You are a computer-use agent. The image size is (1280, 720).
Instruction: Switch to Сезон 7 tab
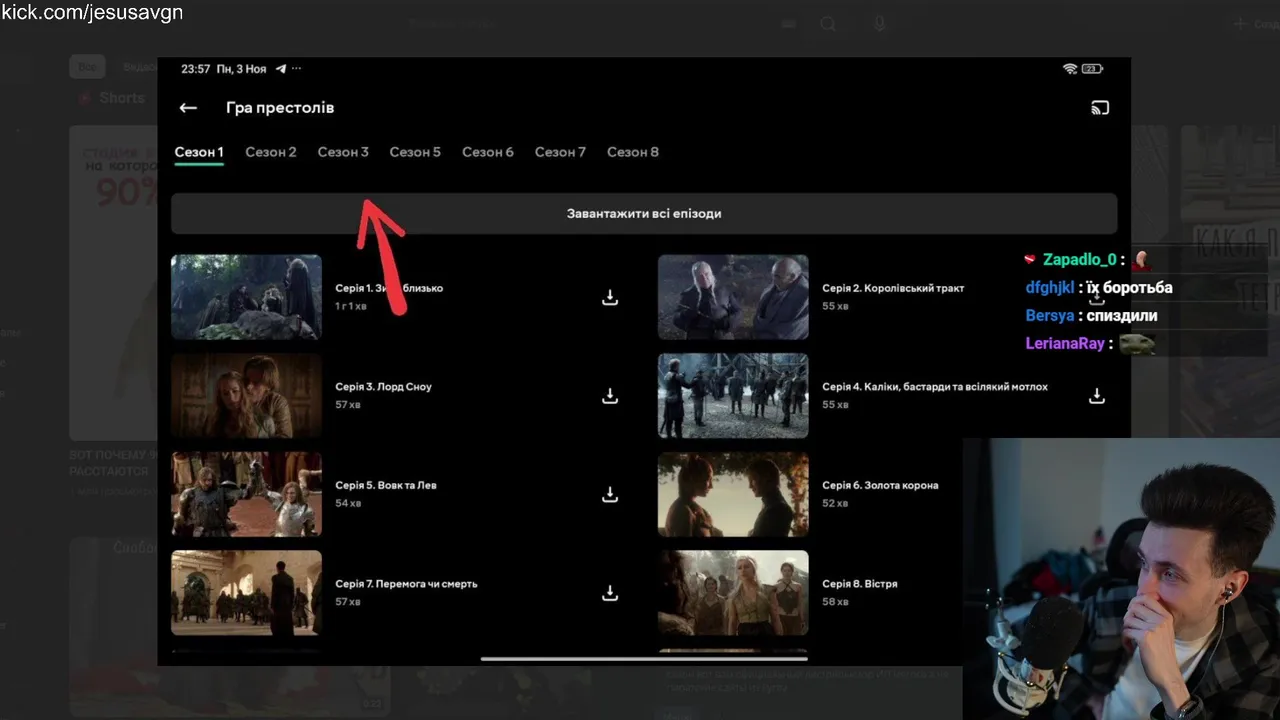click(560, 152)
